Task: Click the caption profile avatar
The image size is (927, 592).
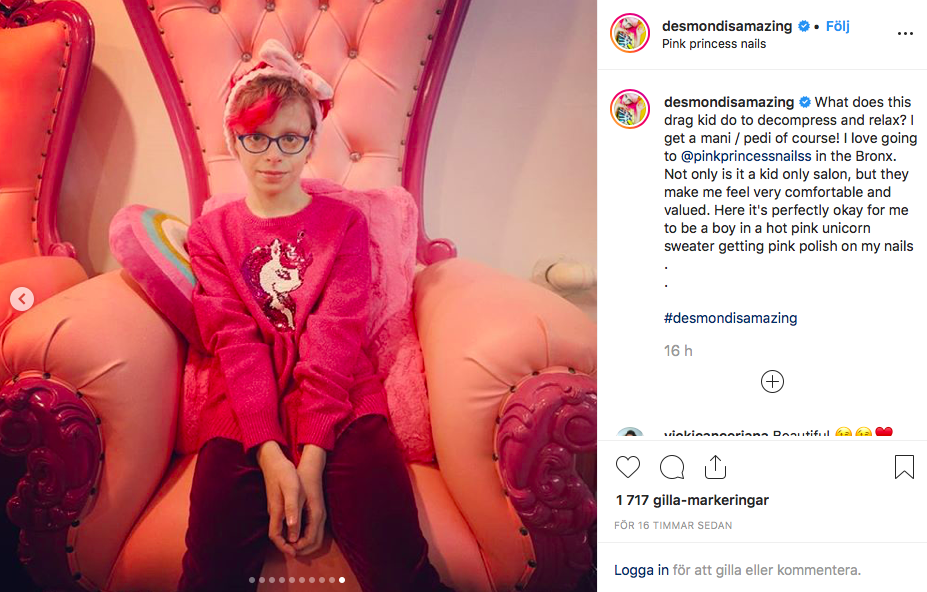Action: [x=630, y=109]
